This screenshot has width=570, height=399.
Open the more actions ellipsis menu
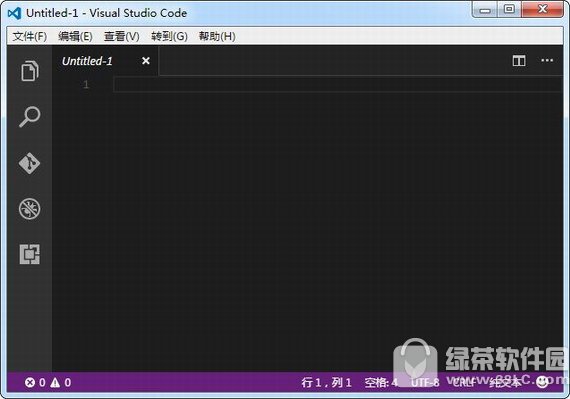point(547,60)
